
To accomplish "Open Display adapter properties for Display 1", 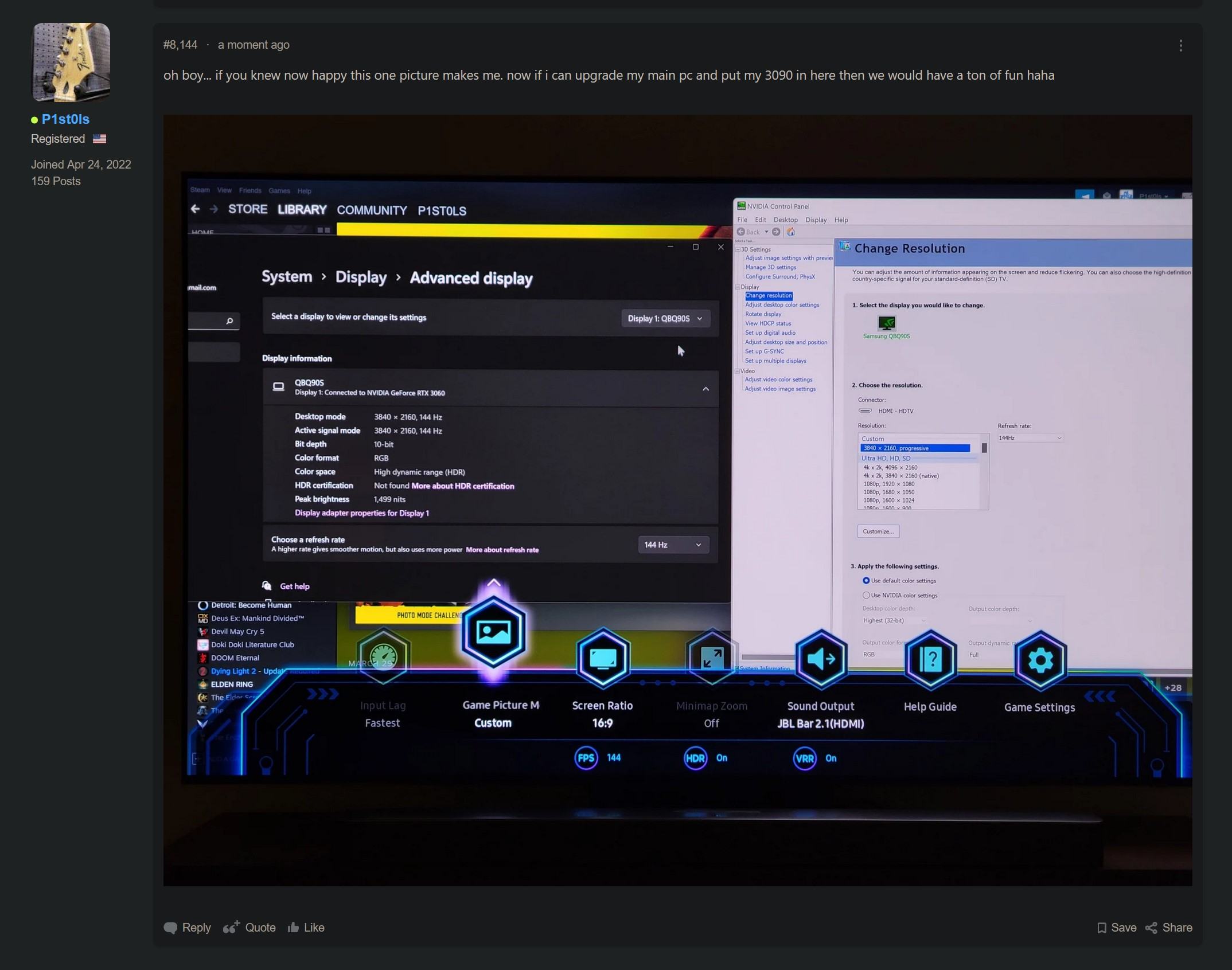I will click(361, 513).
